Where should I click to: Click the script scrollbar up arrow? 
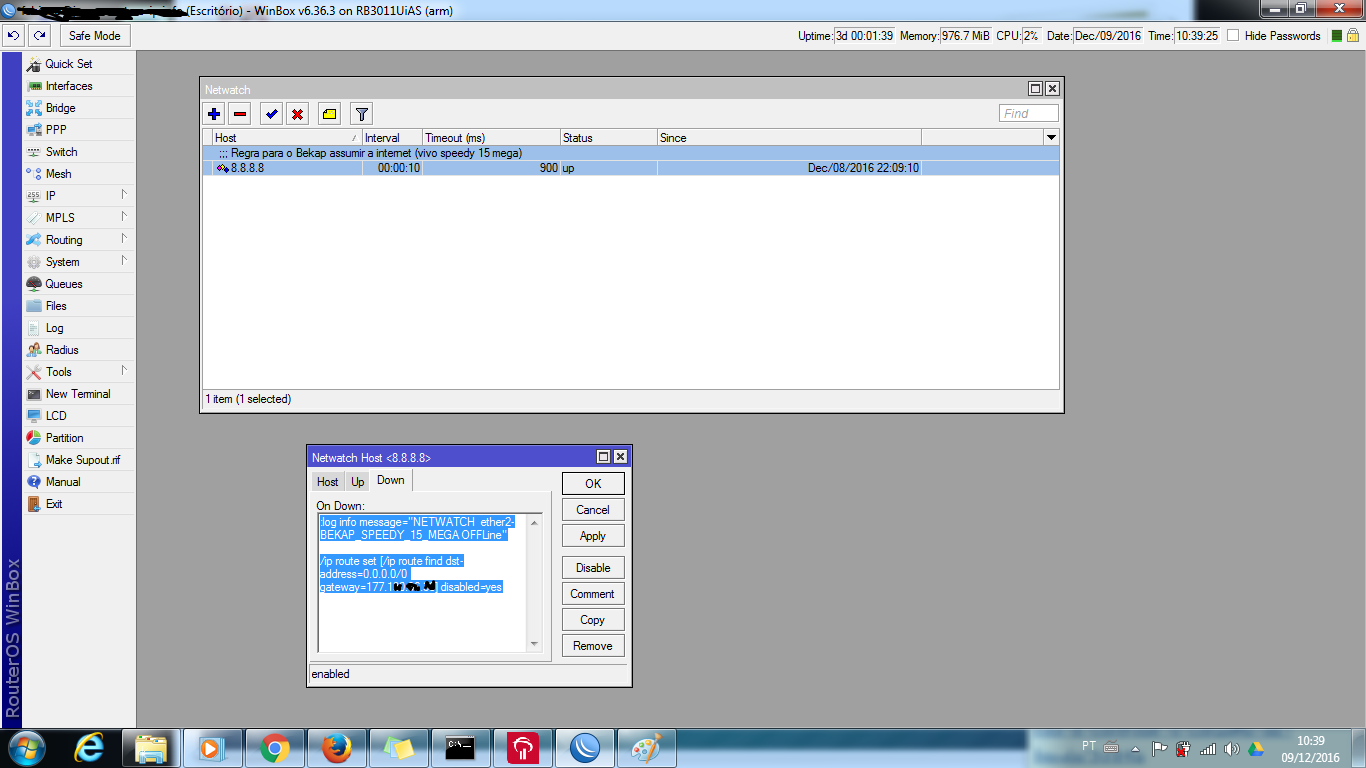(534, 522)
